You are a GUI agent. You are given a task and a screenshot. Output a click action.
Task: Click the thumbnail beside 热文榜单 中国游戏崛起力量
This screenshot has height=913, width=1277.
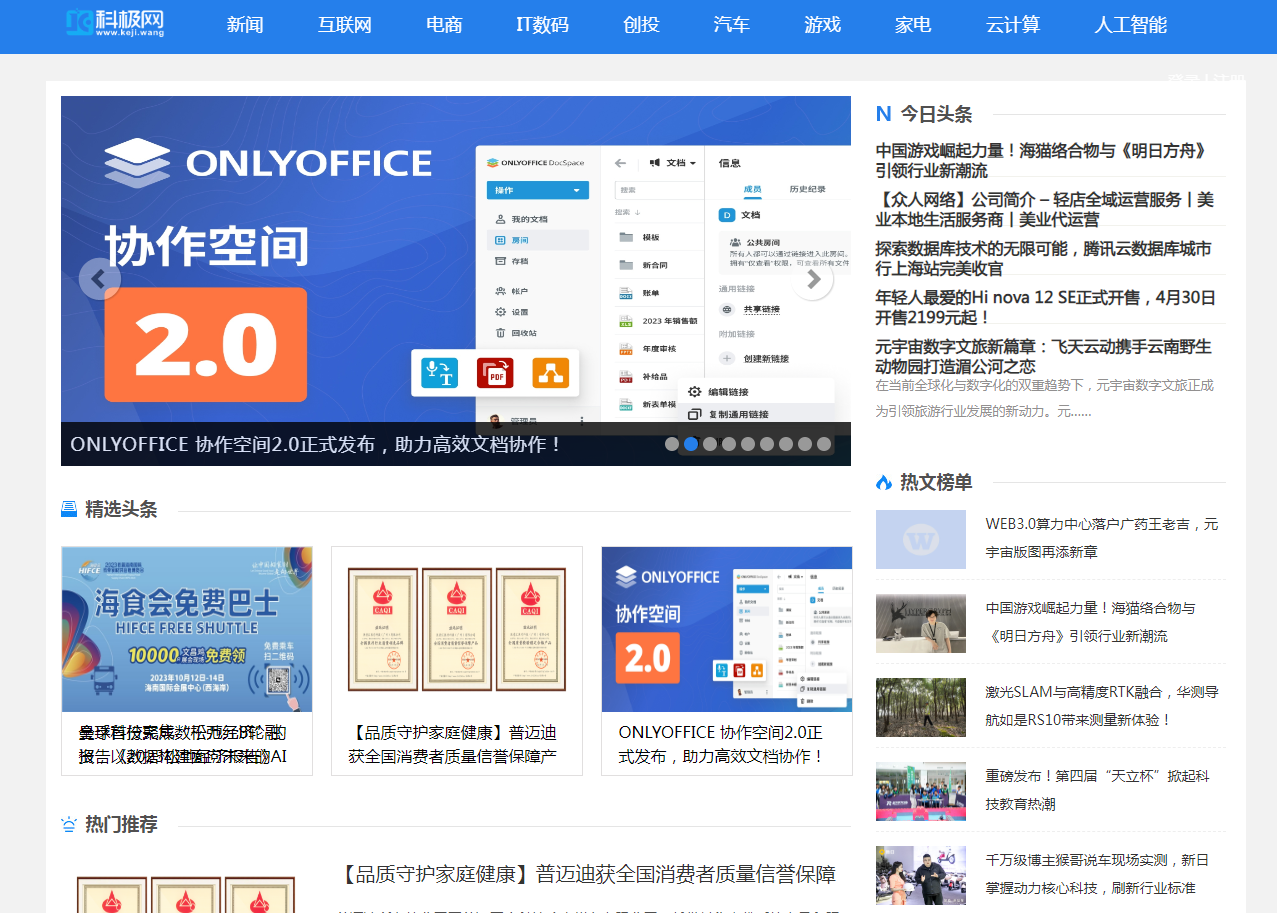click(x=921, y=624)
